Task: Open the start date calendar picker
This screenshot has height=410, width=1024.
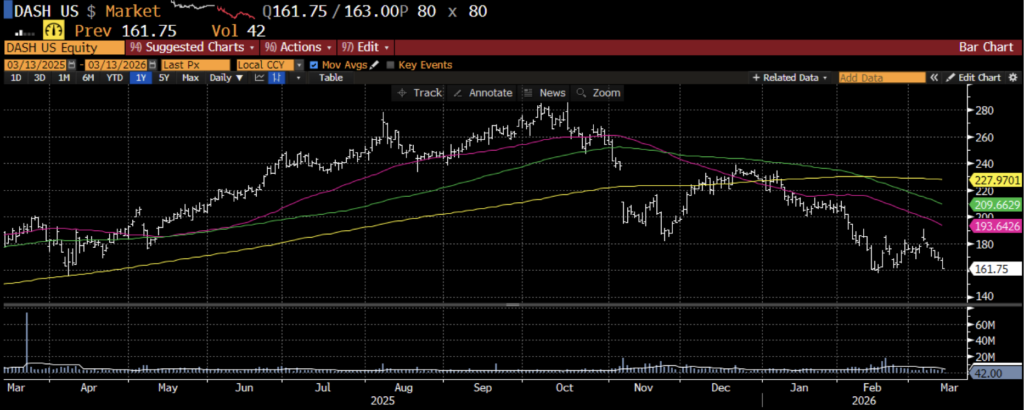Action: coord(69,65)
